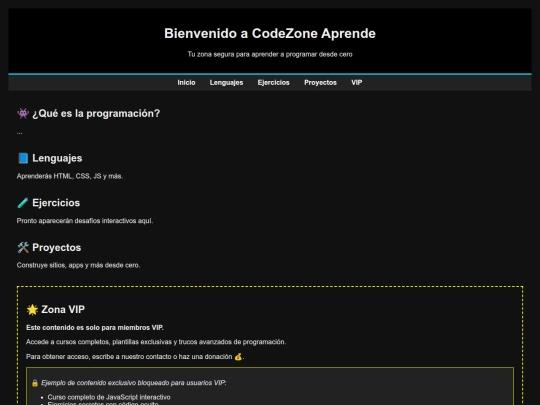Open the VIP navigation link
The height and width of the screenshot is (405, 540).
[356, 83]
